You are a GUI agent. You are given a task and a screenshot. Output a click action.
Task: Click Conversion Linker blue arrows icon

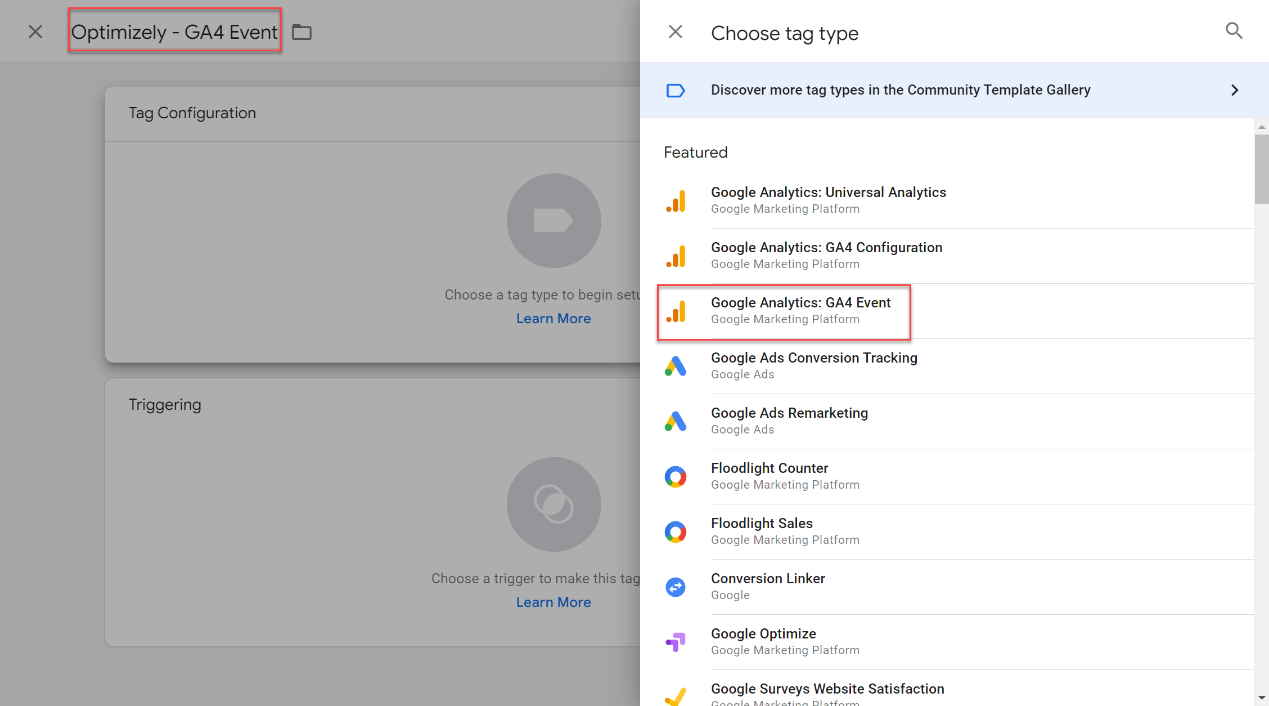(x=676, y=587)
